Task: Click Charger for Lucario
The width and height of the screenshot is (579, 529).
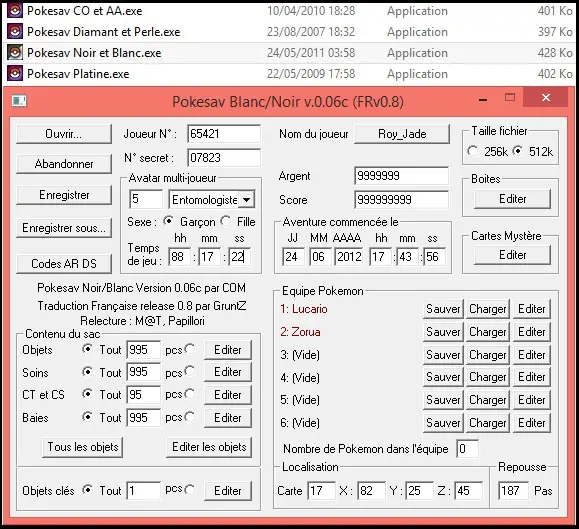Action: 487,309
